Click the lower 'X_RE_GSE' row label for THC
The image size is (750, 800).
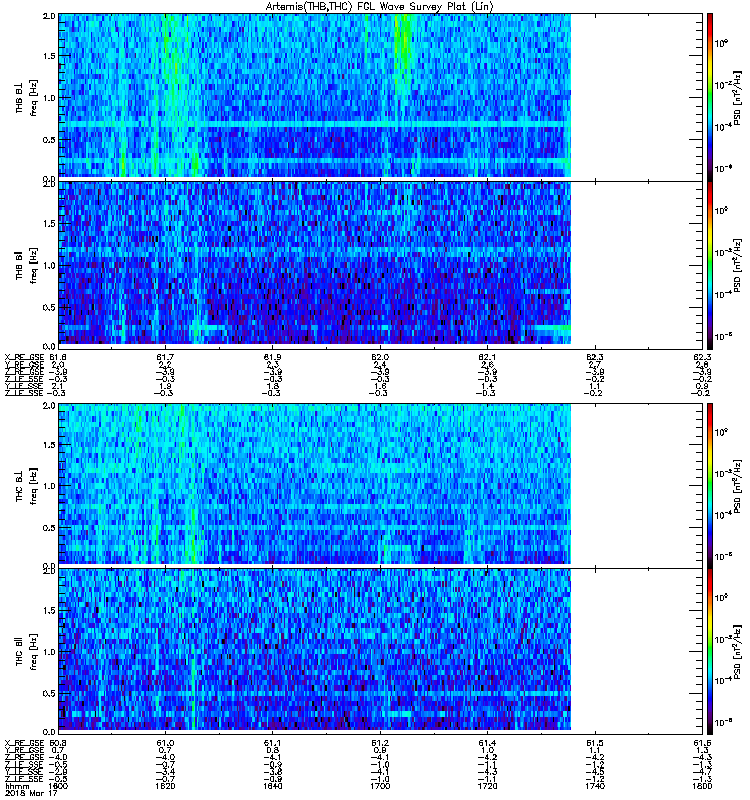pyautogui.click(x=24, y=743)
